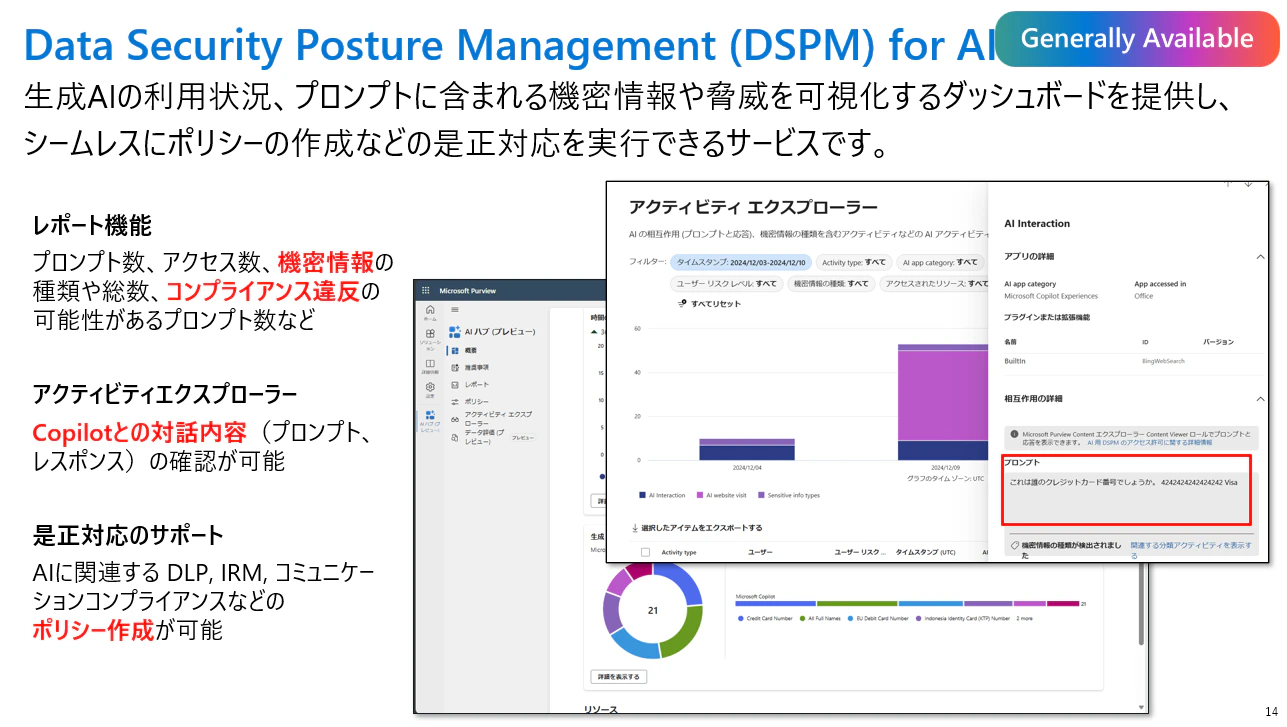Go to the previous item with the up arrow
Viewport: 1287px width, 727px height.
point(1228,183)
